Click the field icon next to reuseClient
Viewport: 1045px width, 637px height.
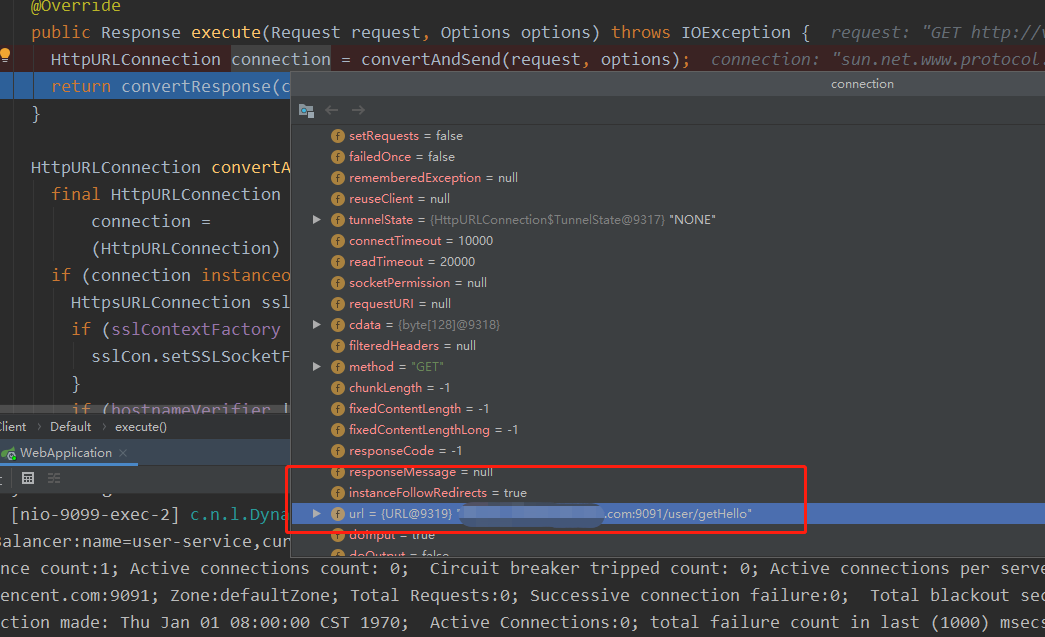pyautogui.click(x=338, y=199)
